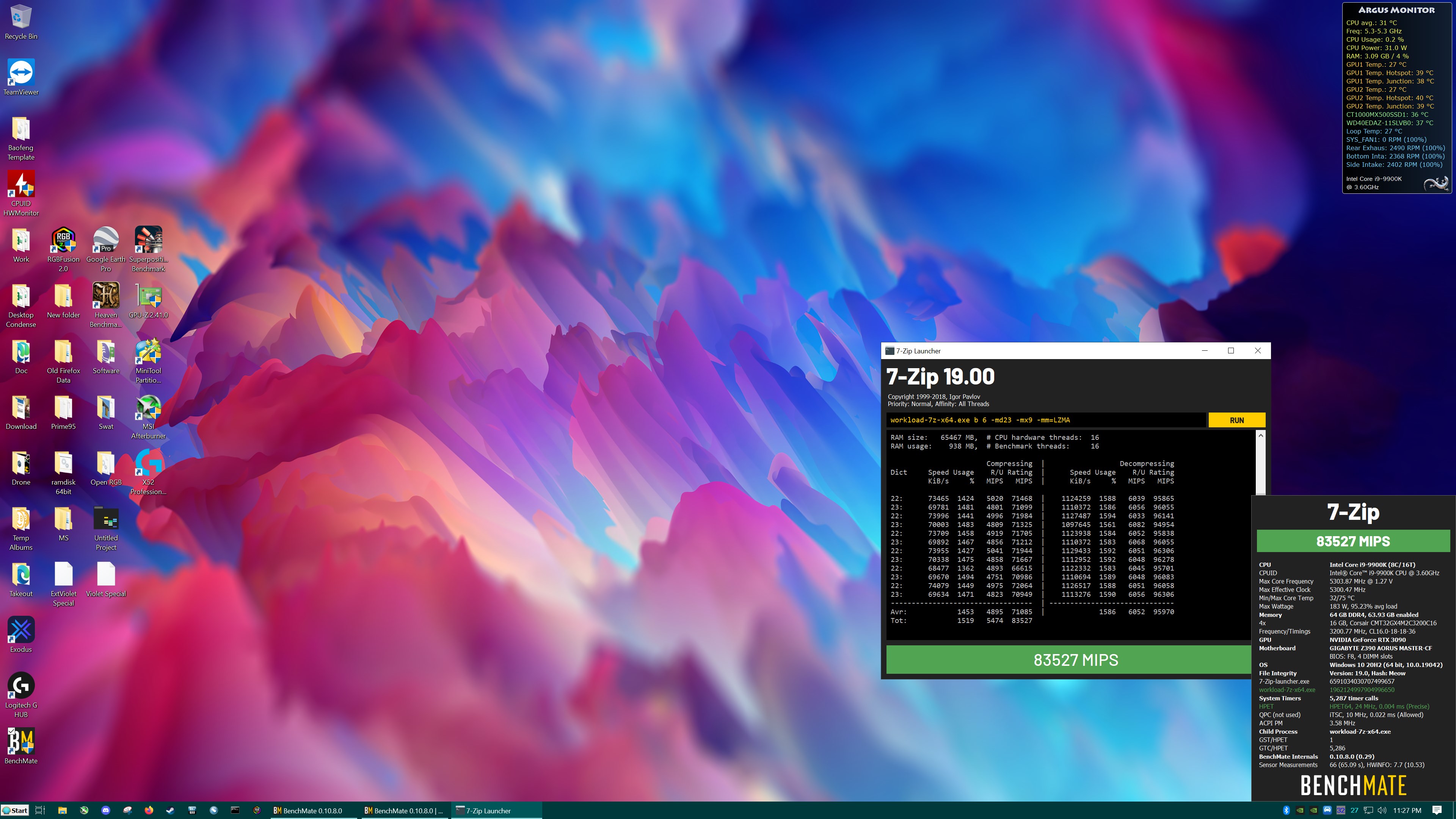
Task: Open the Open RGB folder
Action: point(106,468)
